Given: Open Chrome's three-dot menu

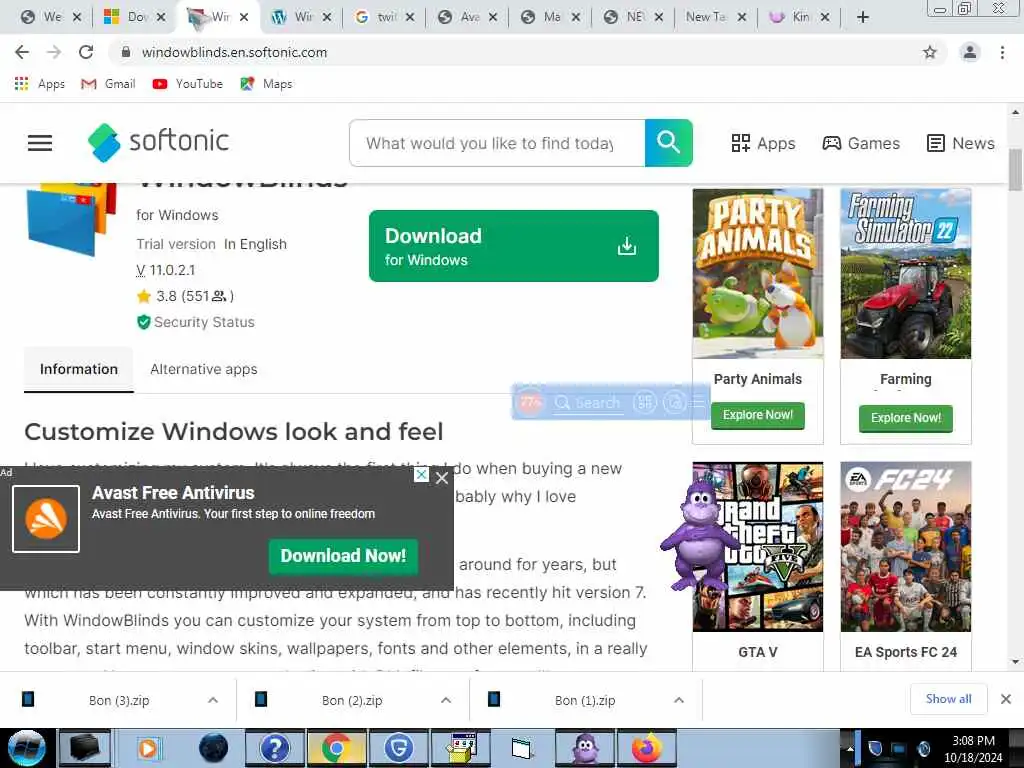Looking at the screenshot, I should [1002, 52].
